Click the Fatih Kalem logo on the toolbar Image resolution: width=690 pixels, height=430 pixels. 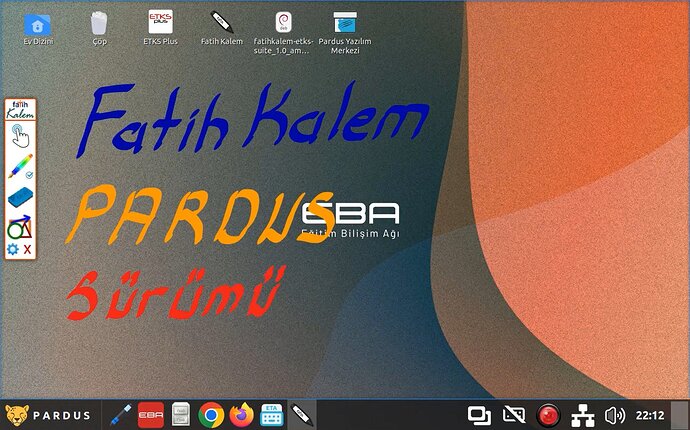(x=20, y=110)
